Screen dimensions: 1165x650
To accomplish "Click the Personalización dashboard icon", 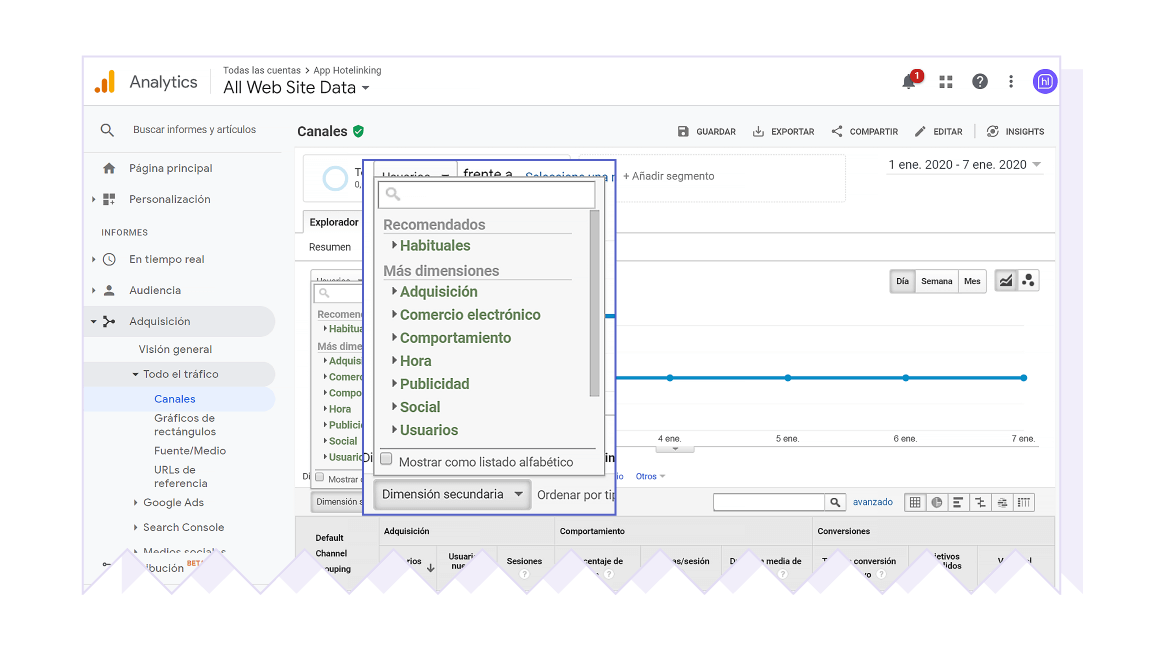I will coord(109,199).
